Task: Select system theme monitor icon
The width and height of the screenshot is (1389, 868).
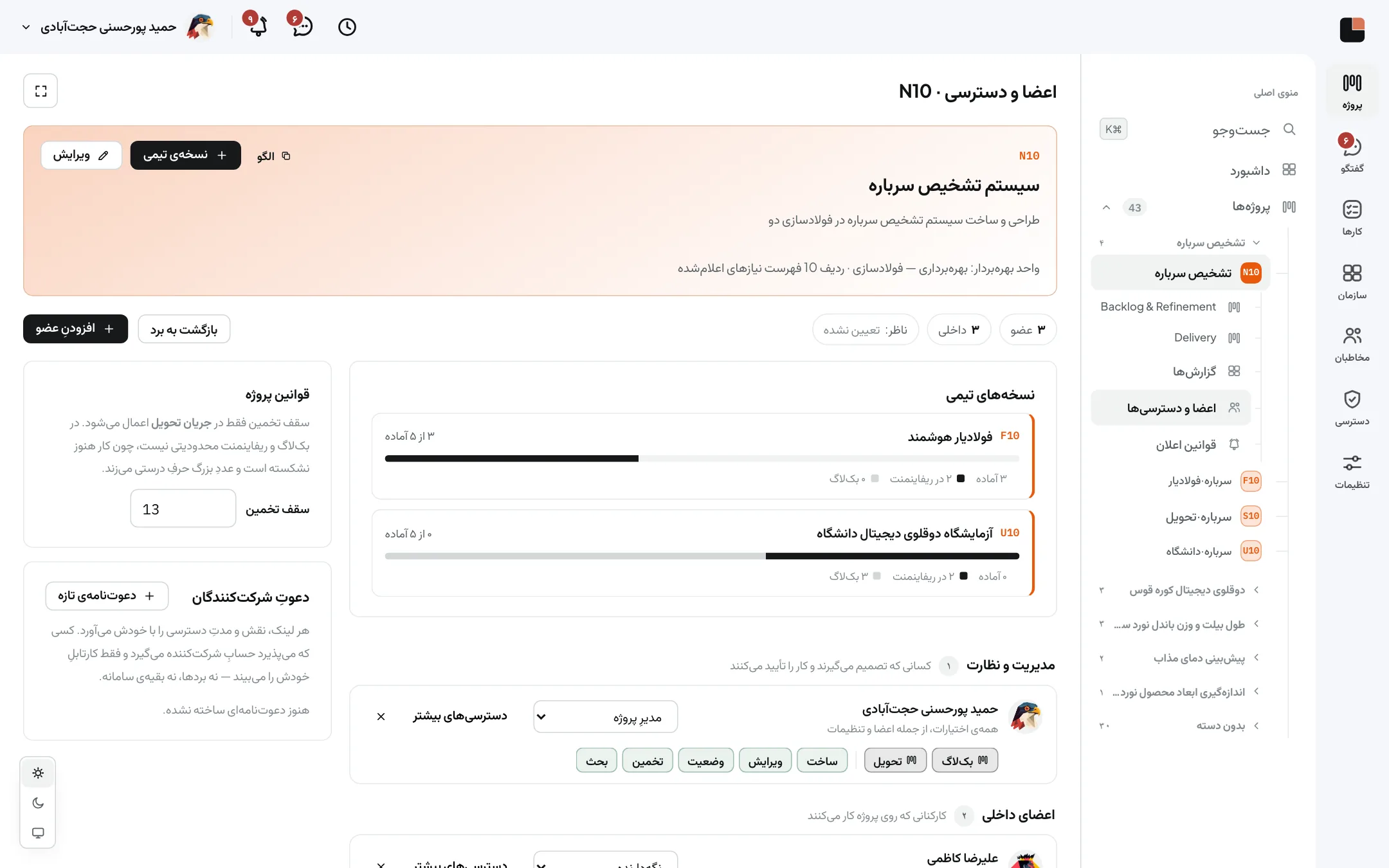Action: (38, 833)
